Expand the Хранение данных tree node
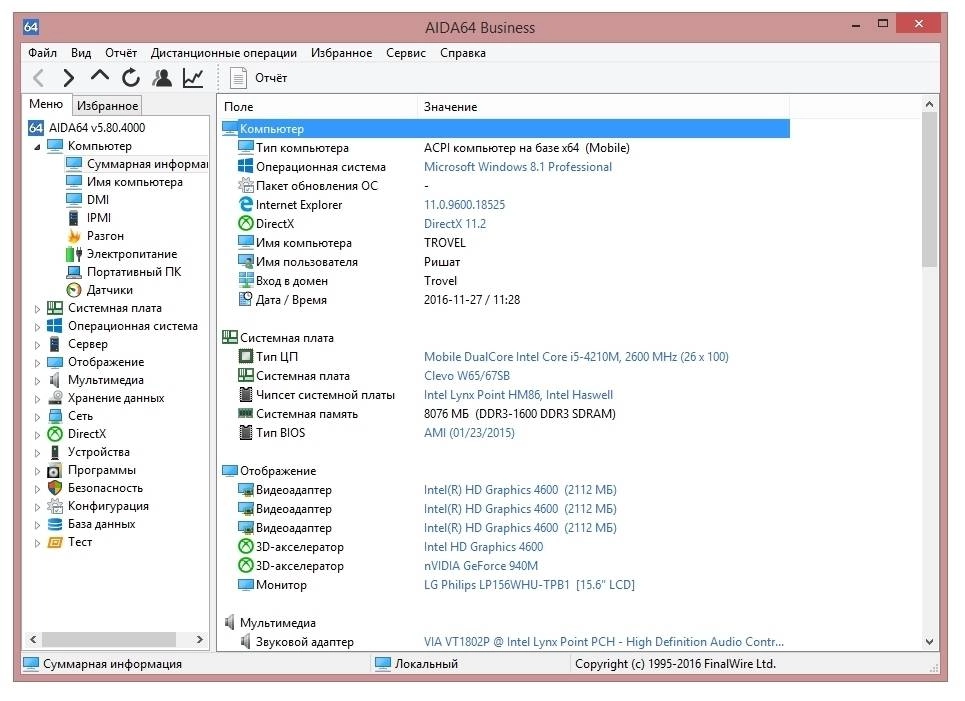Viewport: 965px width, 701px height. [37, 399]
